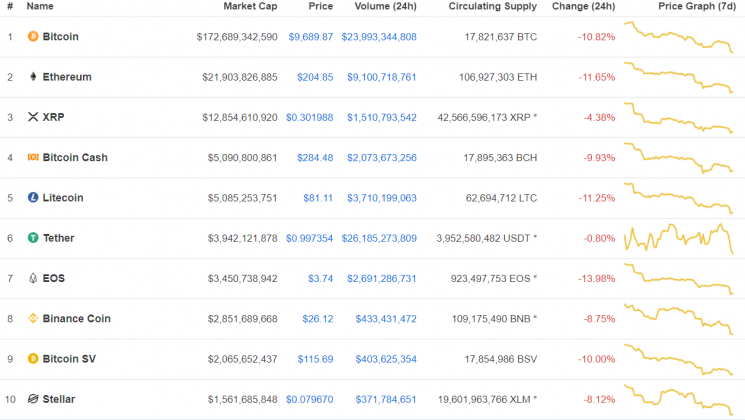
Task: Open Tether 7-day price graph
Action: pyautogui.click(x=678, y=239)
